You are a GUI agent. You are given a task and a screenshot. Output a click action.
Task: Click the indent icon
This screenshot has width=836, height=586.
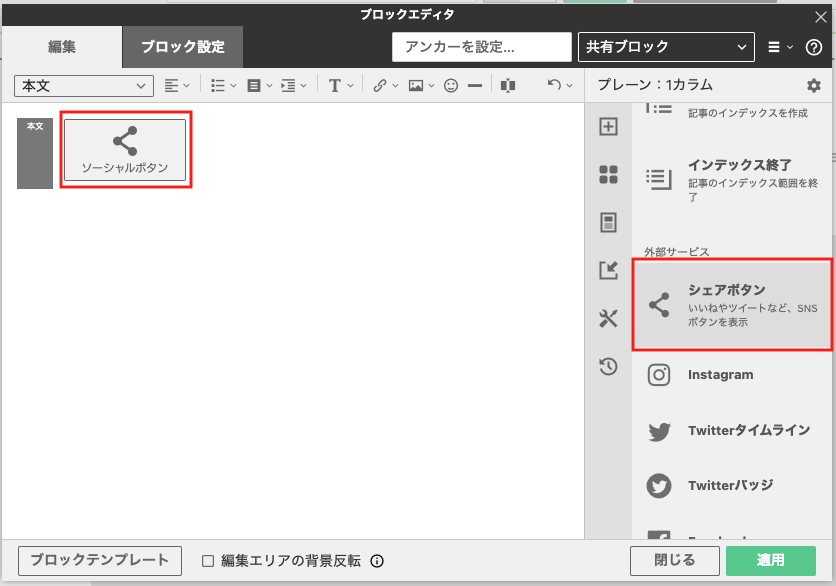[288, 85]
